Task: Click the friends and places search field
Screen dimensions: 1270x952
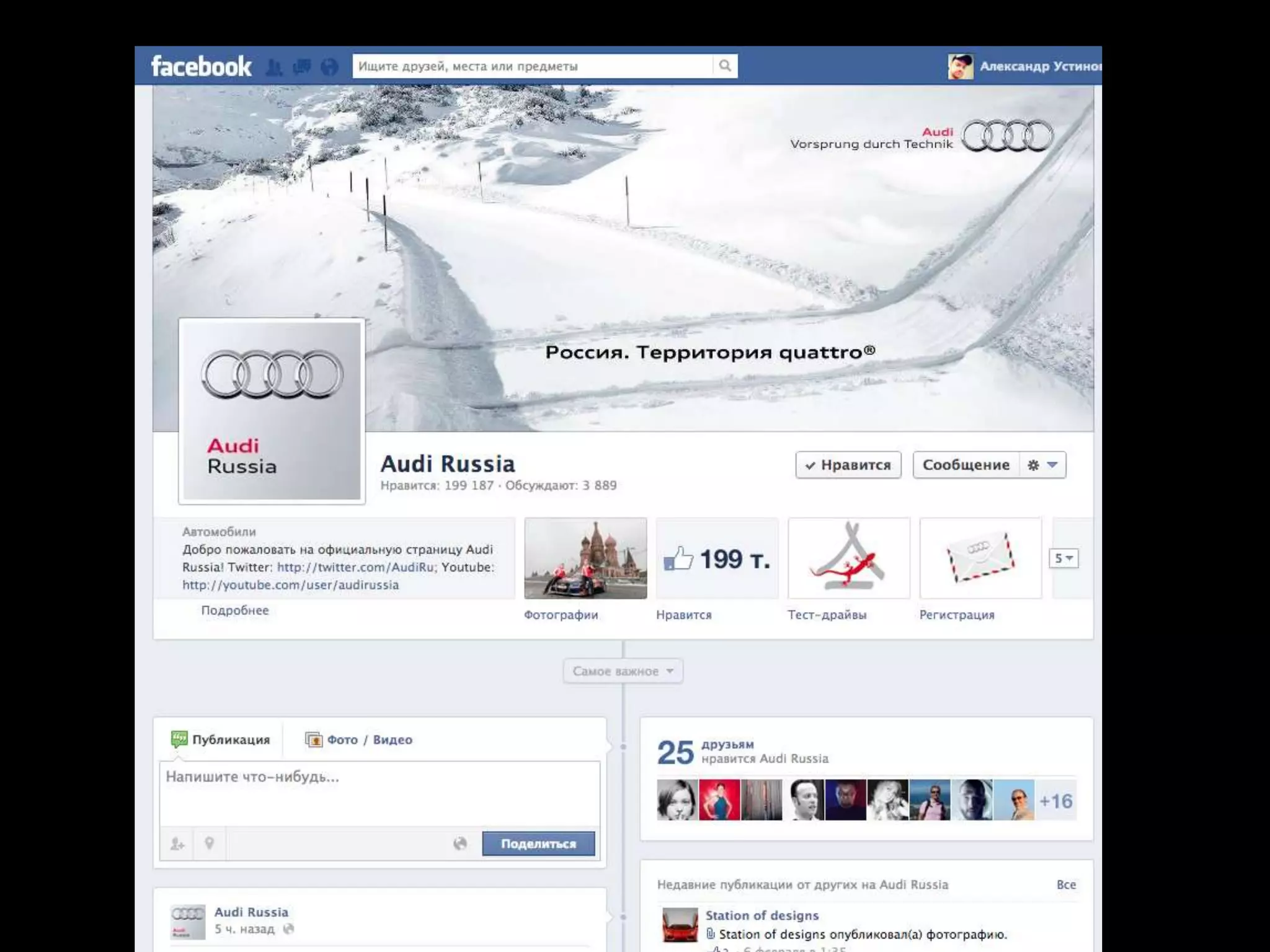Action: pos(532,66)
